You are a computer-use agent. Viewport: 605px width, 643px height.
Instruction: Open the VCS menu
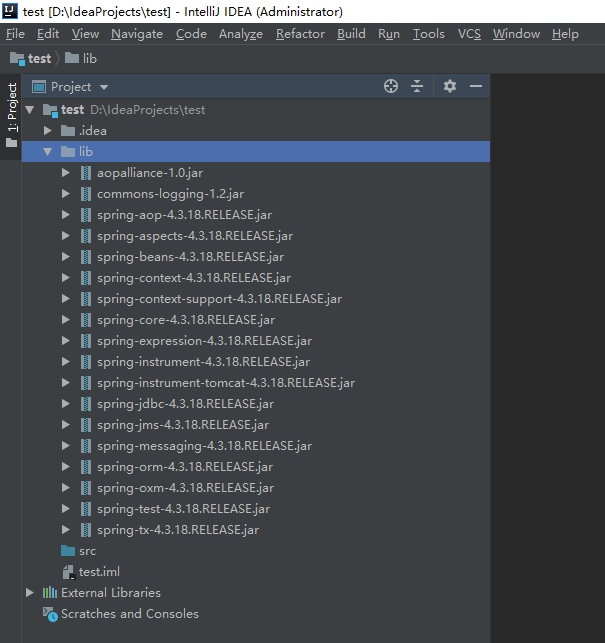(469, 34)
